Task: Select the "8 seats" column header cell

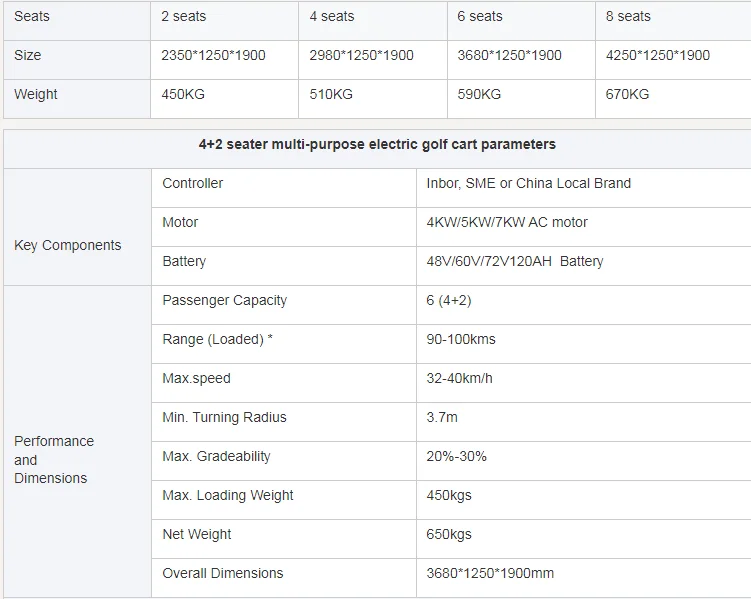Action: (628, 16)
